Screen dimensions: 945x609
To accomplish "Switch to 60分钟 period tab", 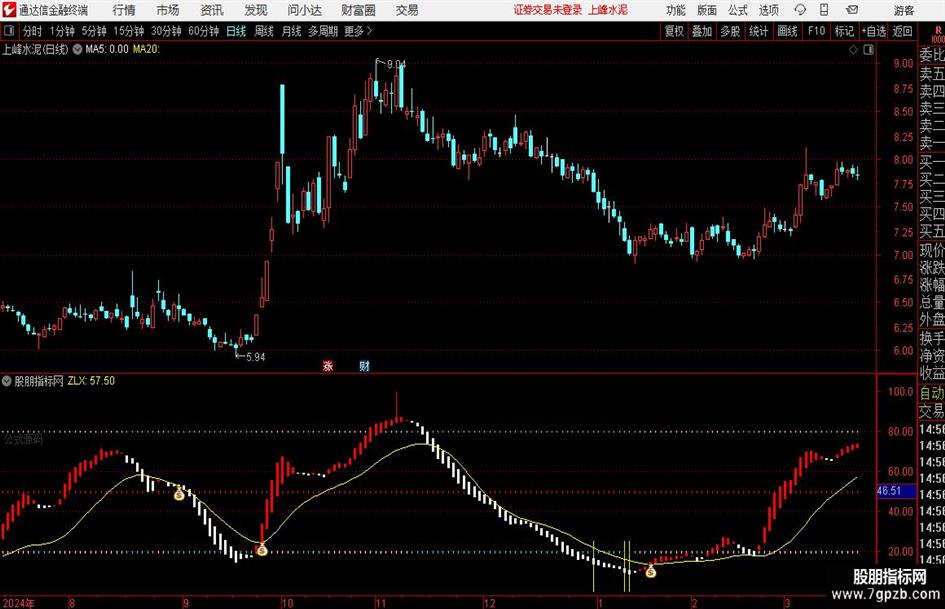I will (x=204, y=31).
